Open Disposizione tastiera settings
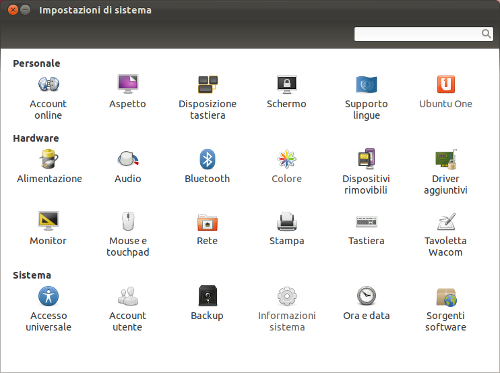Screen dimensions: 500x373 coord(207,97)
